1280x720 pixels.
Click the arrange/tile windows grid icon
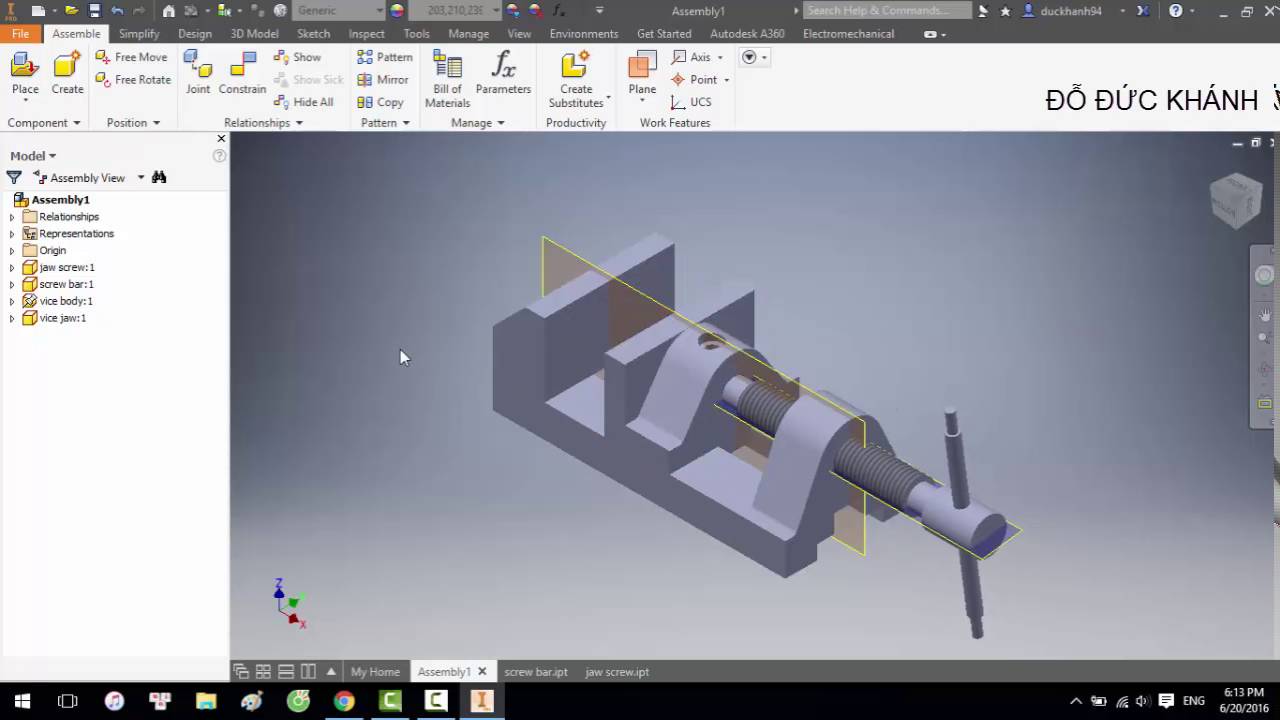pyautogui.click(x=263, y=672)
